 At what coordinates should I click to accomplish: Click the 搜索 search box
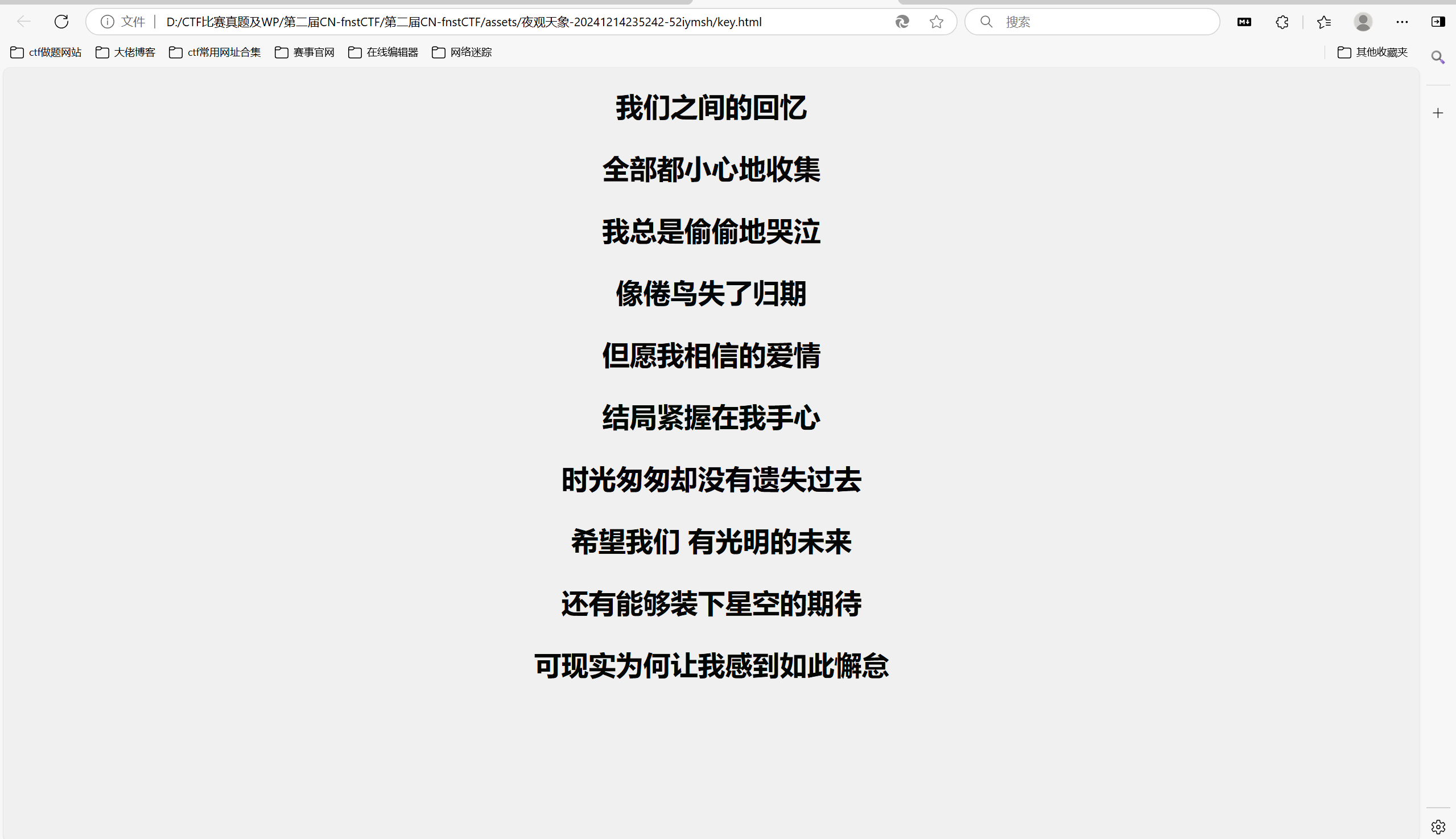click(x=1092, y=22)
